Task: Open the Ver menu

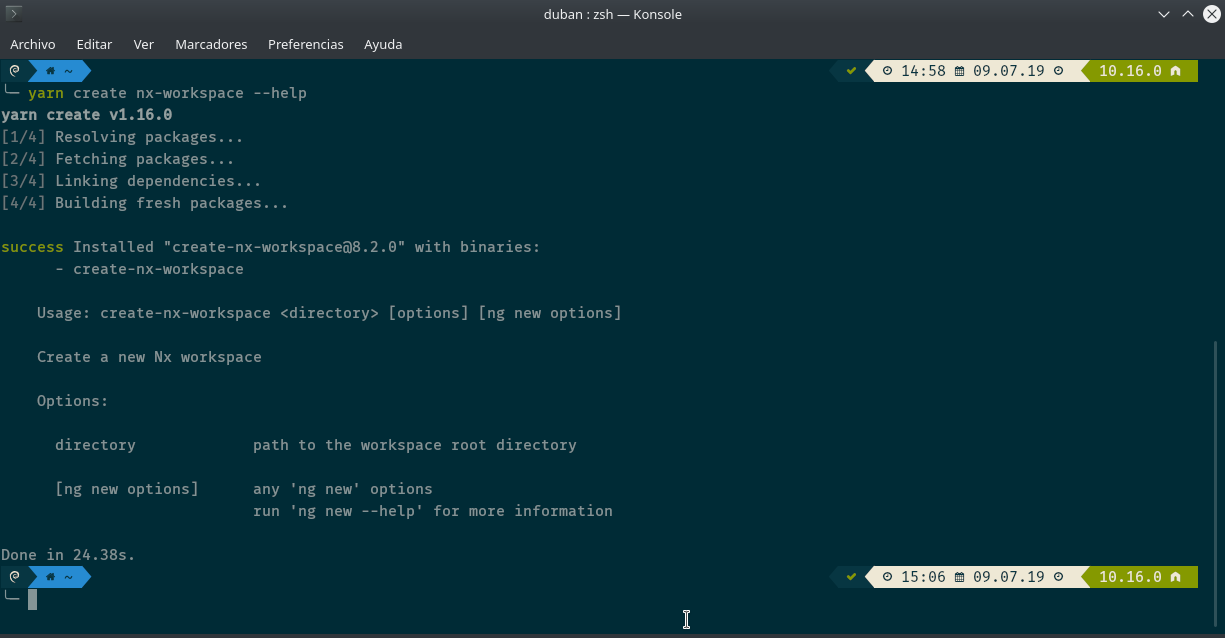Action: point(144,44)
